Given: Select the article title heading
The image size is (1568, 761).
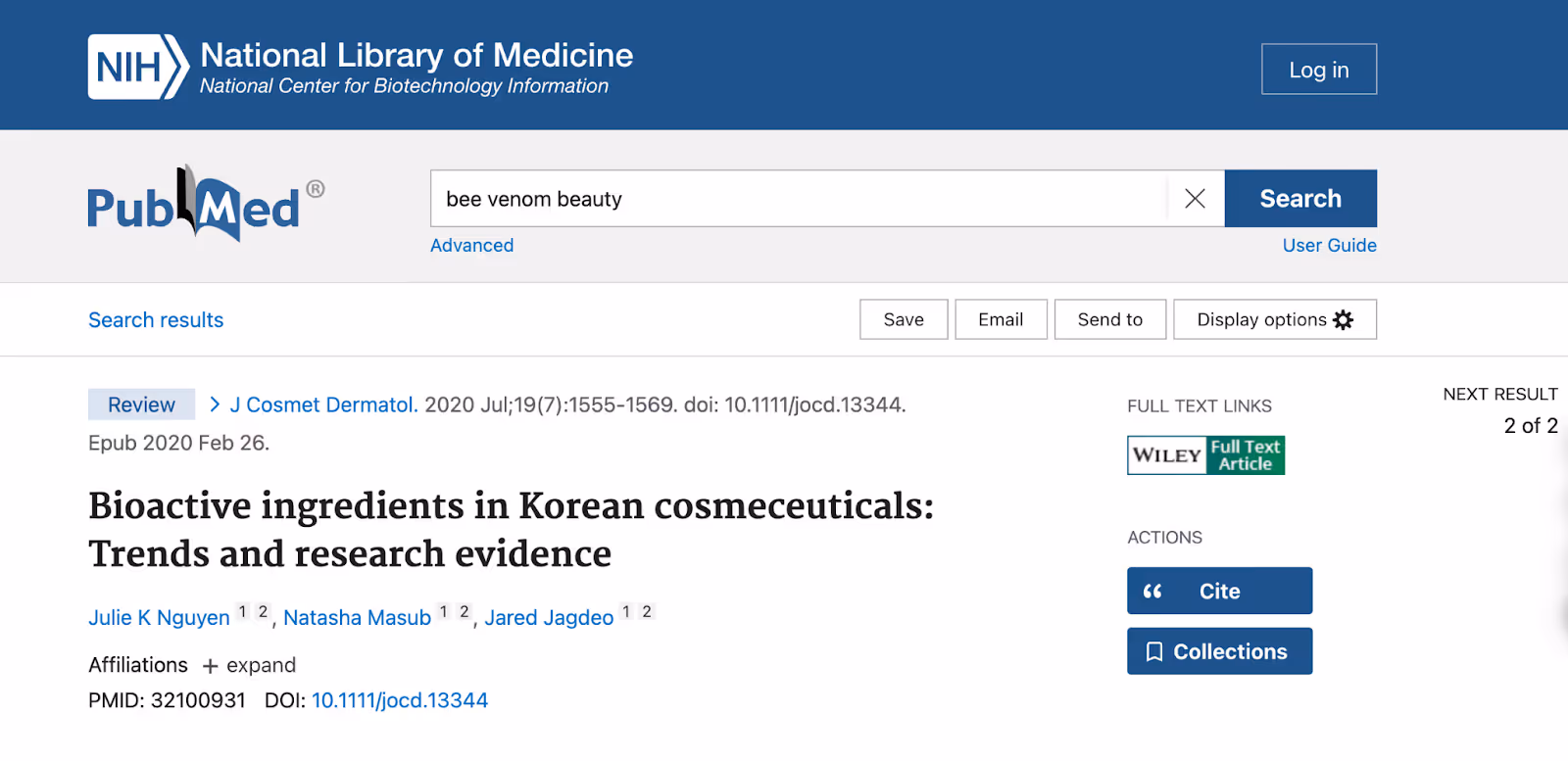Looking at the screenshot, I should [x=511, y=530].
